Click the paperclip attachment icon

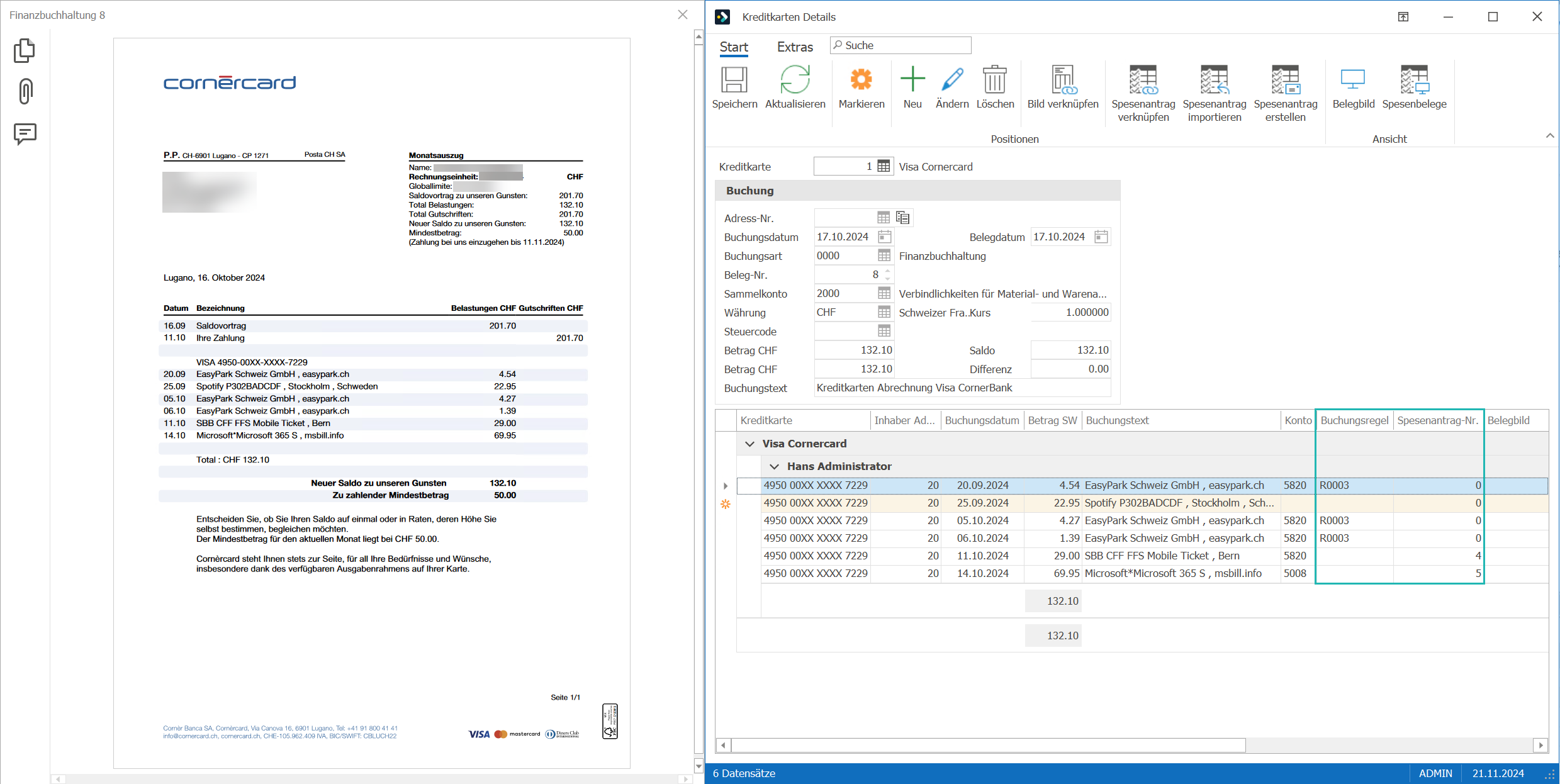pos(25,91)
